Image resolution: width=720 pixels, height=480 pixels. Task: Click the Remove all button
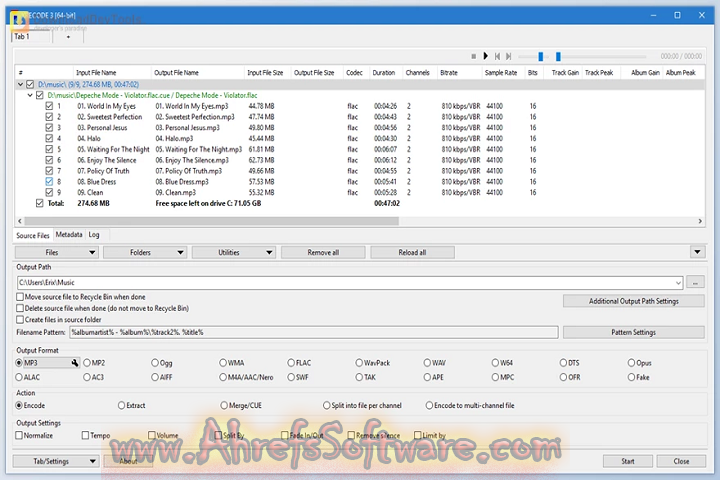(x=323, y=253)
